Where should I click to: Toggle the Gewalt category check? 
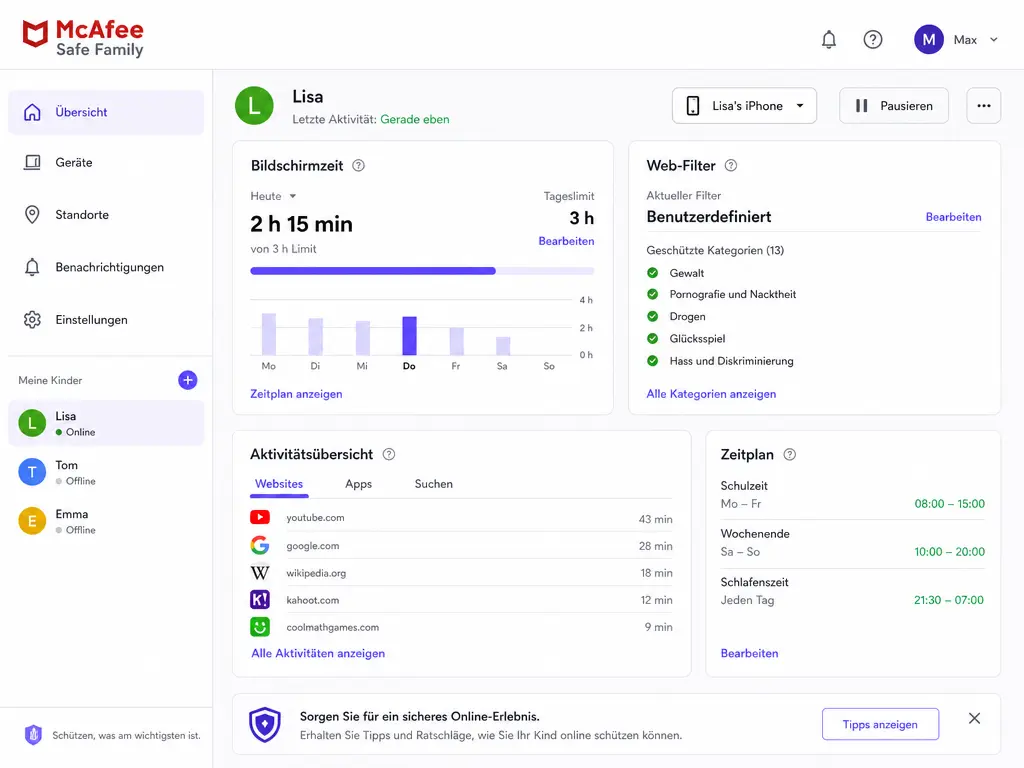[652, 273]
